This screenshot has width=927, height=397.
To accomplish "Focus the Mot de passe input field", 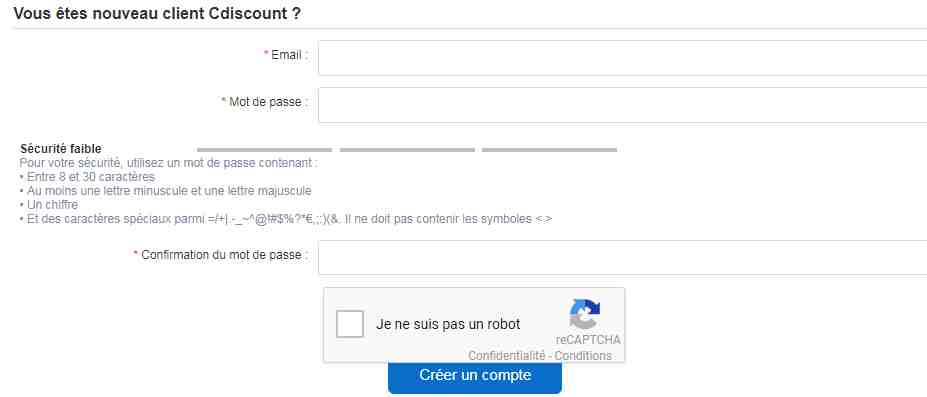I will 623,105.
